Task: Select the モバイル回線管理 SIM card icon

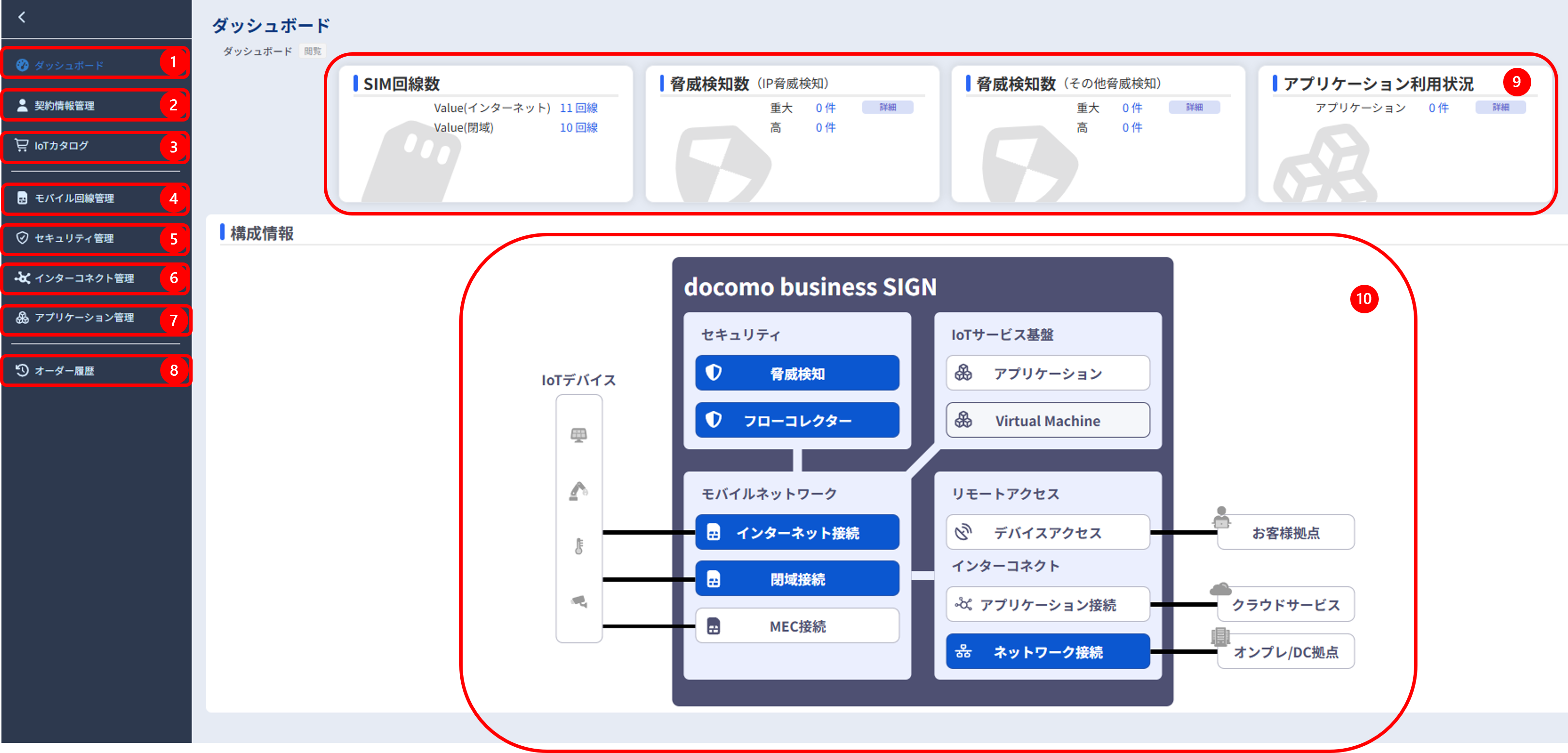Action: (21, 198)
